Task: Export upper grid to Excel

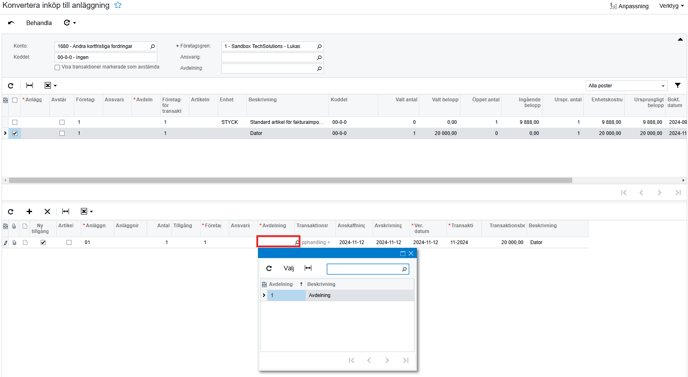Action: 50,86
